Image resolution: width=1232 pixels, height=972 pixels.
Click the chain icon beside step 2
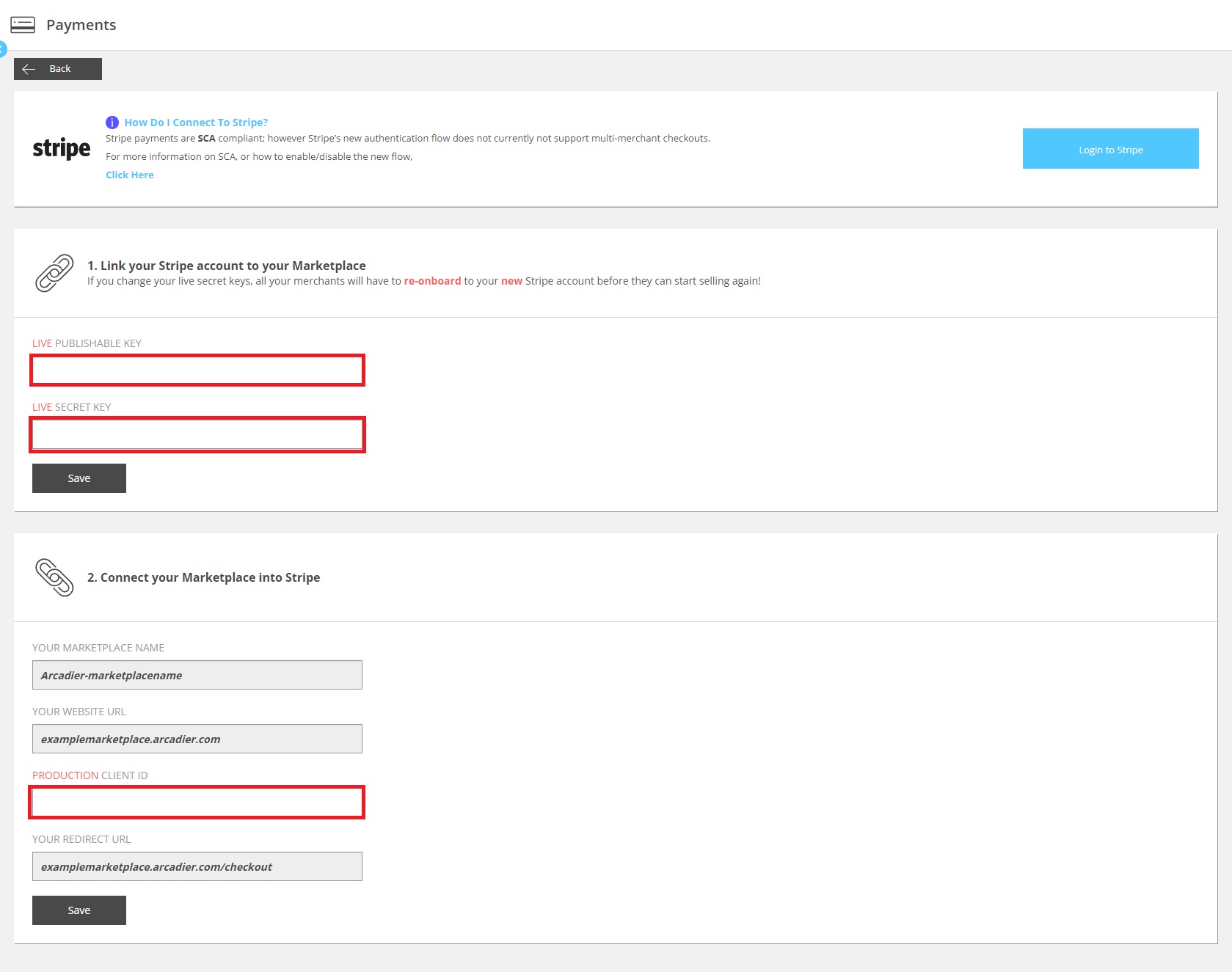54,577
